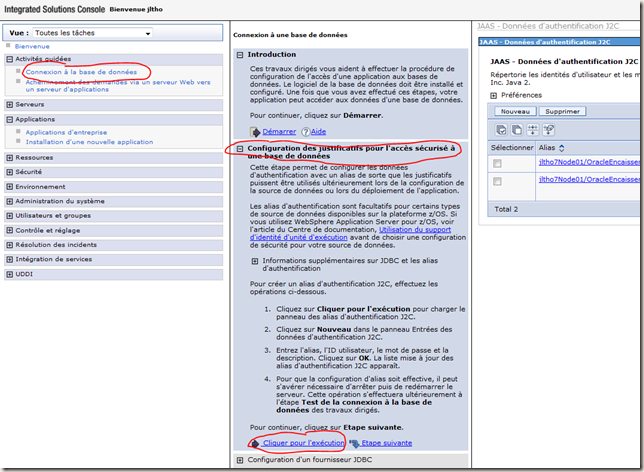Click the Cliquer pour l'exécution link
Viewport: 644px width, 472px height.
point(304,443)
